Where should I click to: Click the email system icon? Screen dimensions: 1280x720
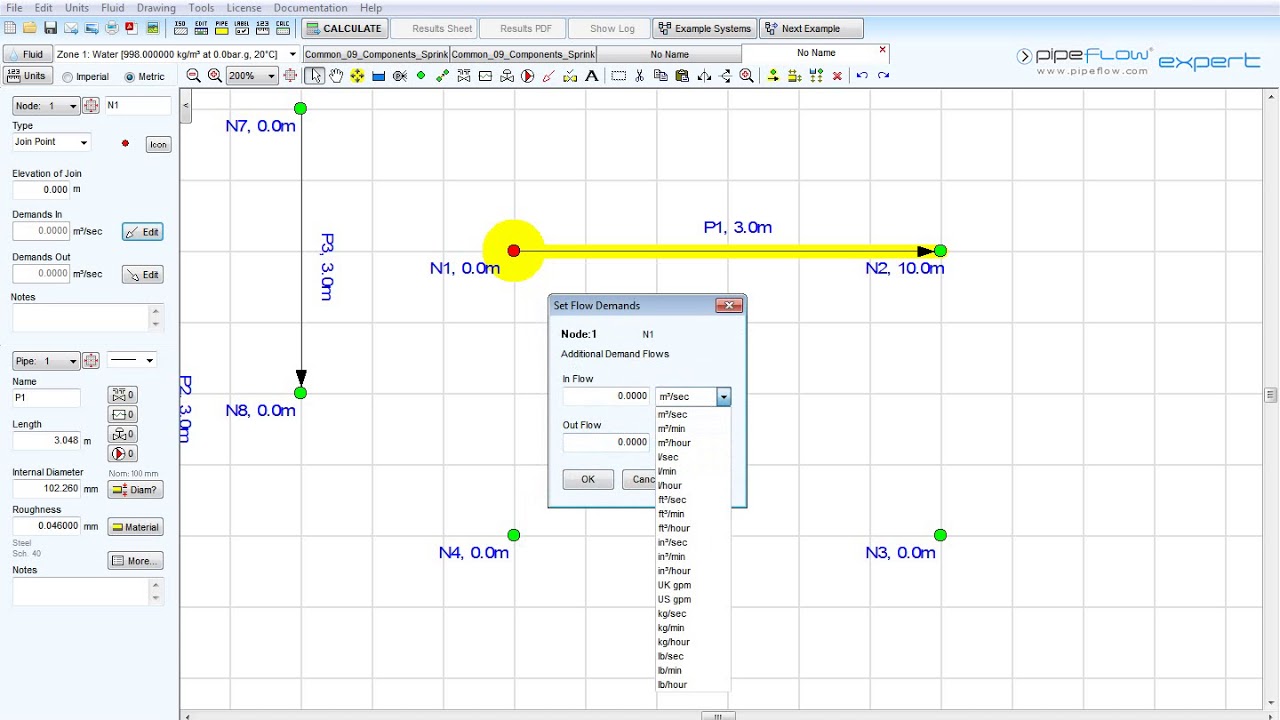[x=71, y=28]
